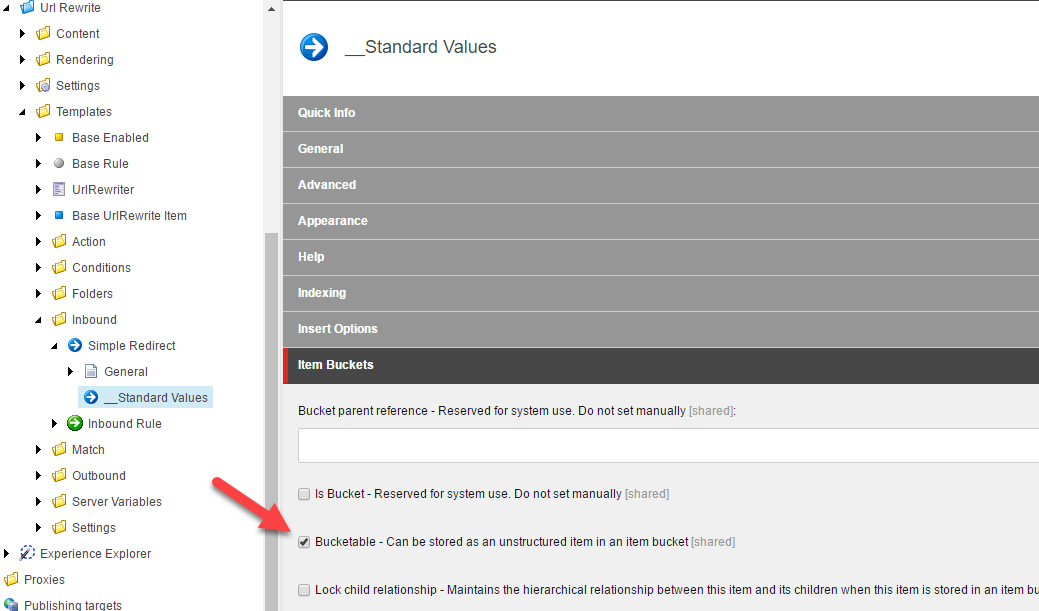1039x611 pixels.
Task: Click the Content folder icon
Action: click(x=43, y=33)
